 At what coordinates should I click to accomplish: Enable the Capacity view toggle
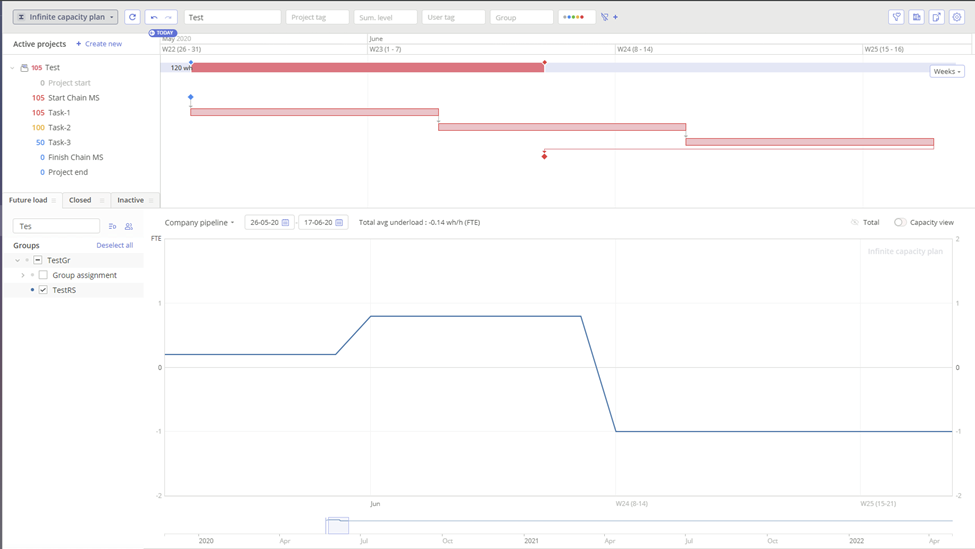pyautogui.click(x=900, y=223)
